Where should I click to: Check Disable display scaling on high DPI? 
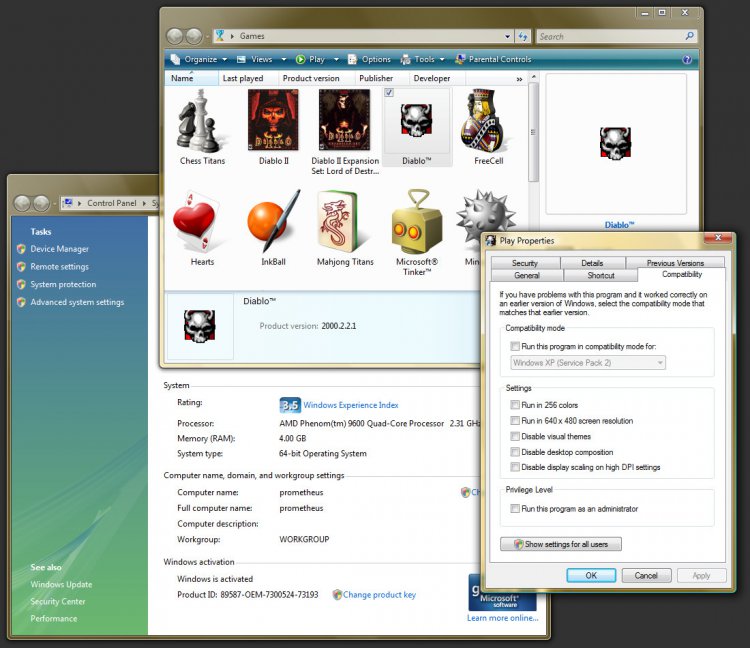click(515, 467)
